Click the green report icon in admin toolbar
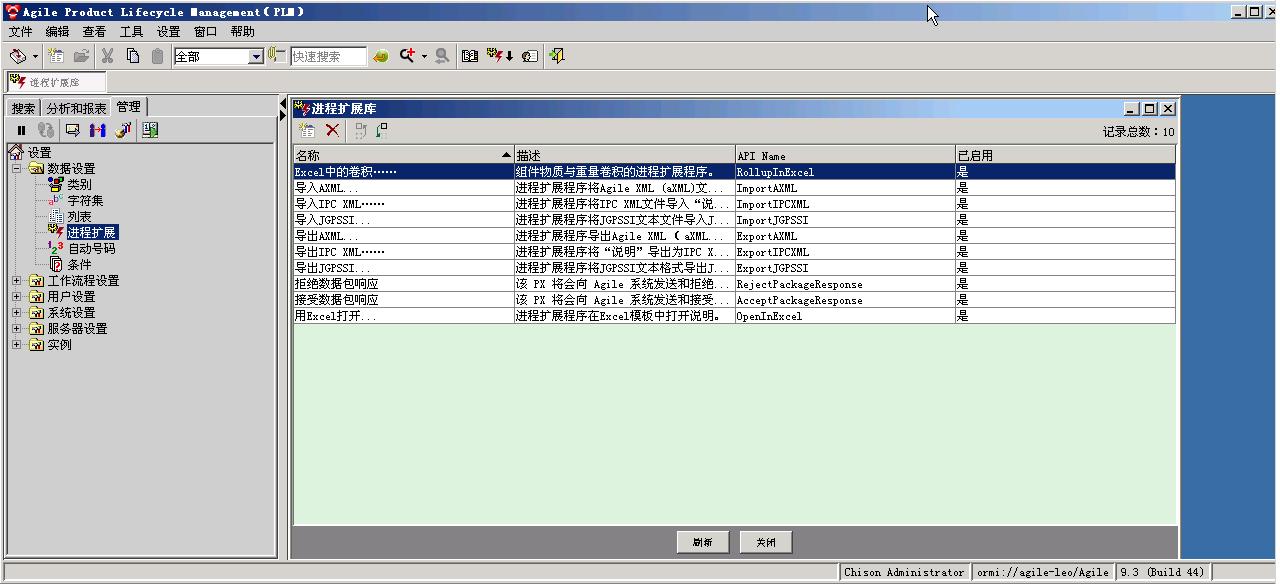 tap(150, 130)
